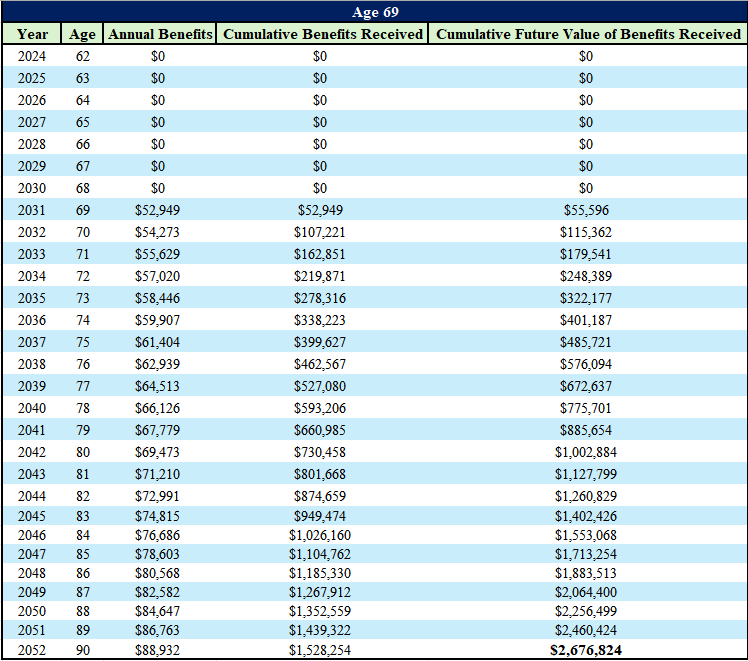Click future value '$322,177'
This screenshot has width=748, height=661.
click(x=586, y=298)
